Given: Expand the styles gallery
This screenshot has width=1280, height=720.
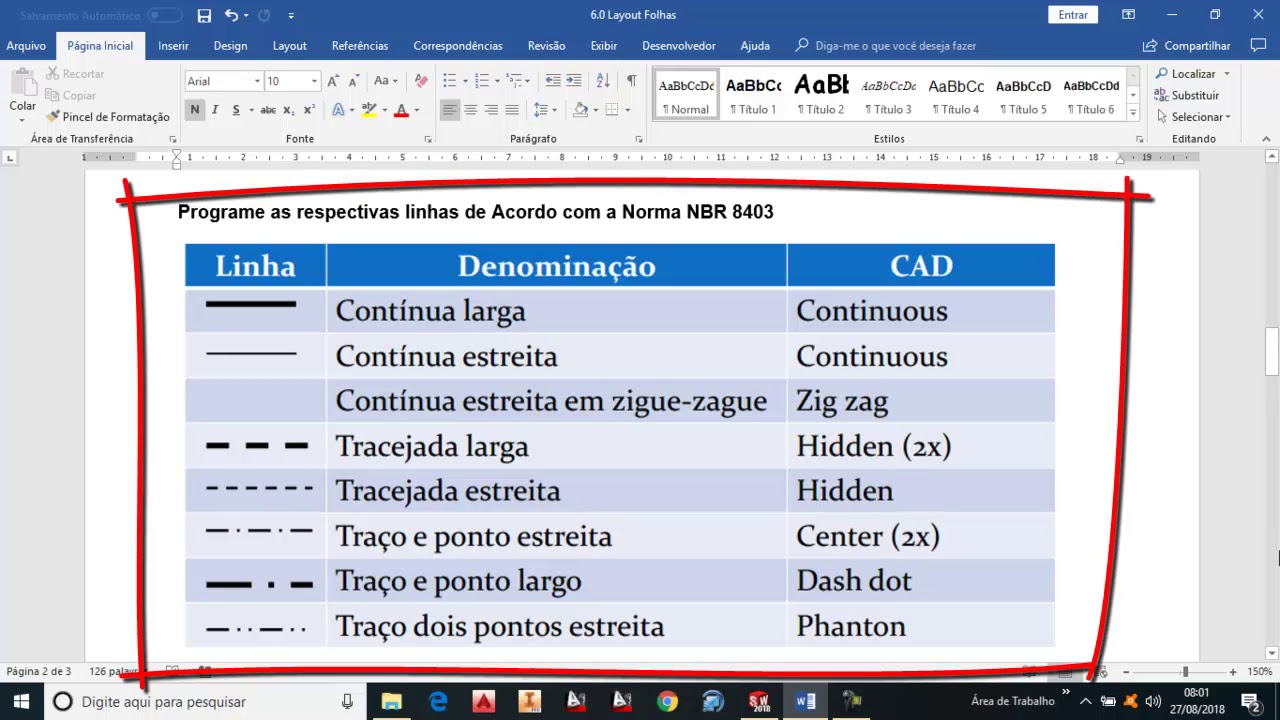Looking at the screenshot, I should point(1133,111).
